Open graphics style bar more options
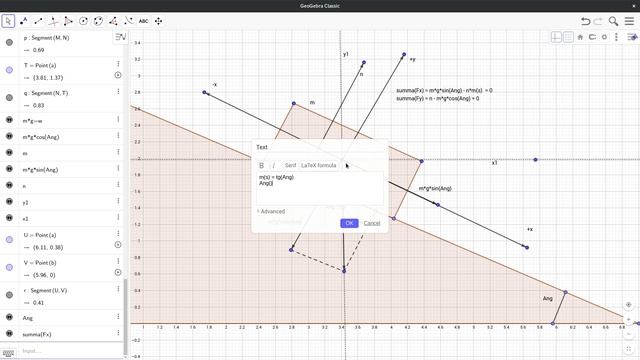The width and height of the screenshot is (640, 360). 616,37
